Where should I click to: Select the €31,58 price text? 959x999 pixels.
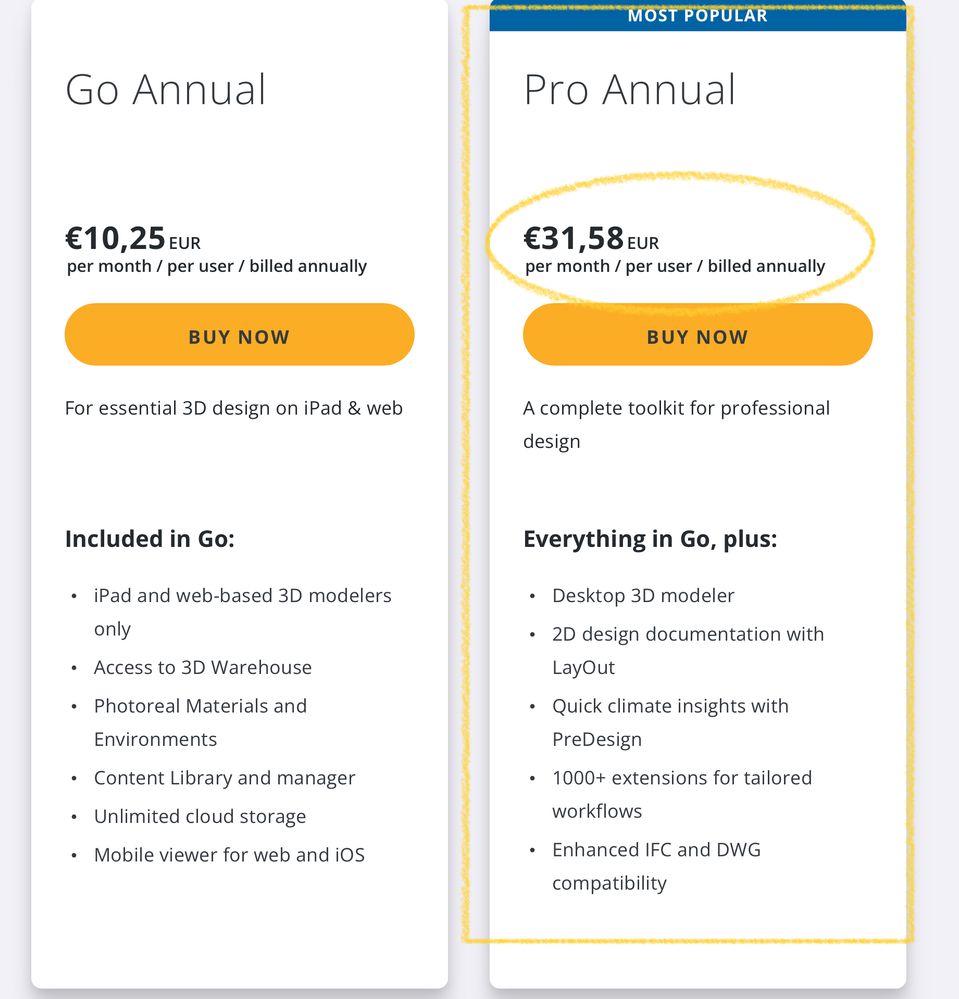[x=574, y=238]
